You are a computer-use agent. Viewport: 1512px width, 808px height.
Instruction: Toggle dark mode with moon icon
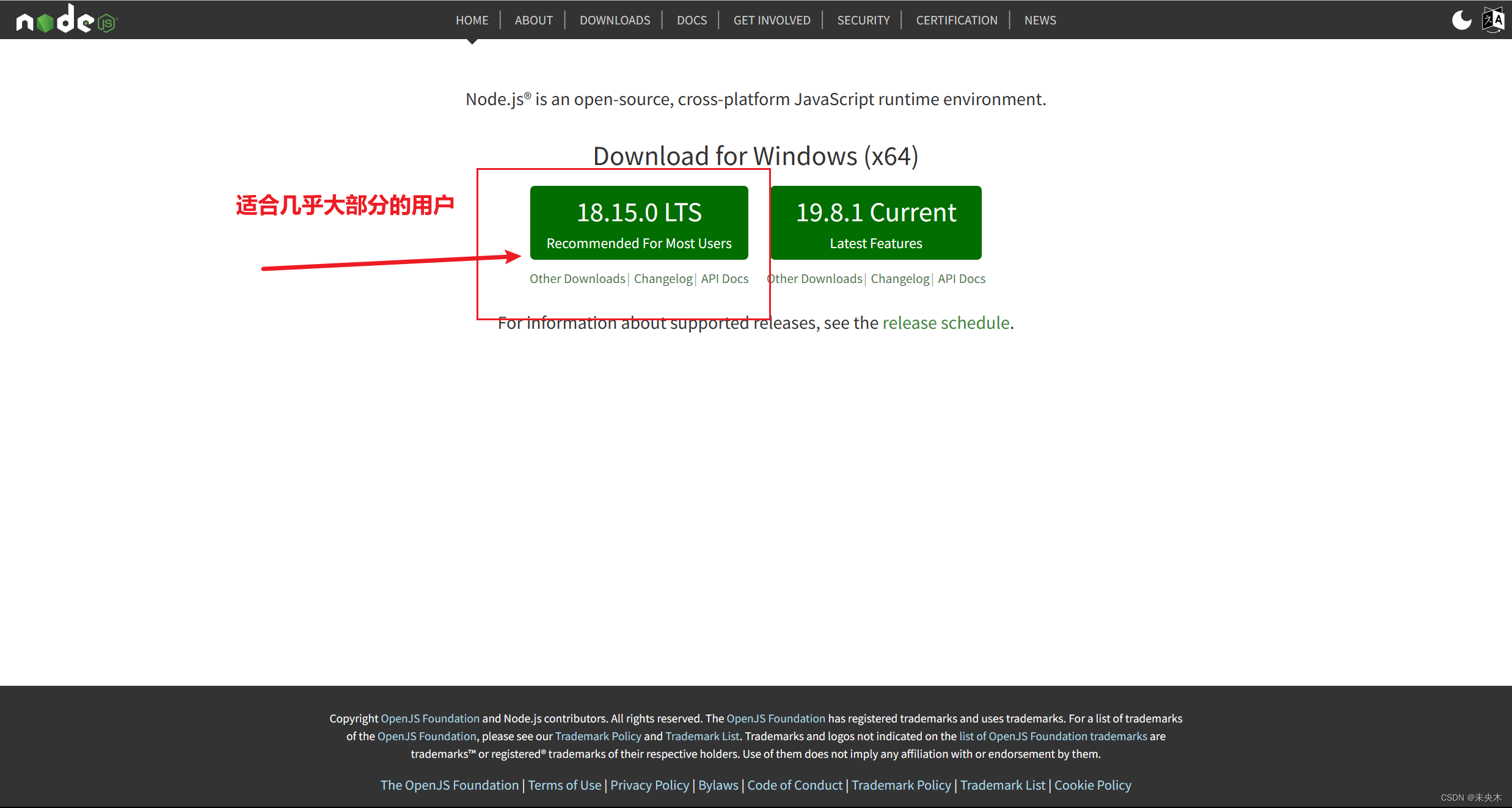[1461, 20]
